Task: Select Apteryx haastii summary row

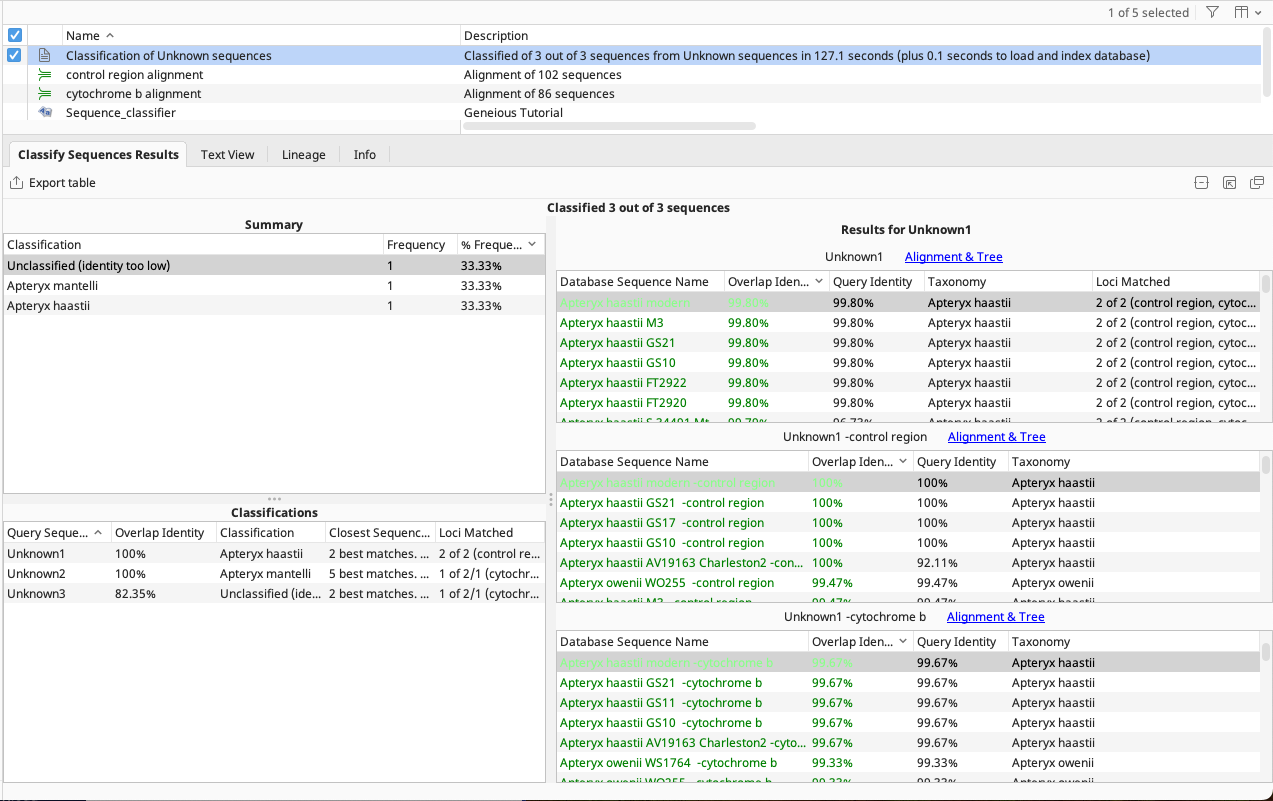Action: coord(274,306)
